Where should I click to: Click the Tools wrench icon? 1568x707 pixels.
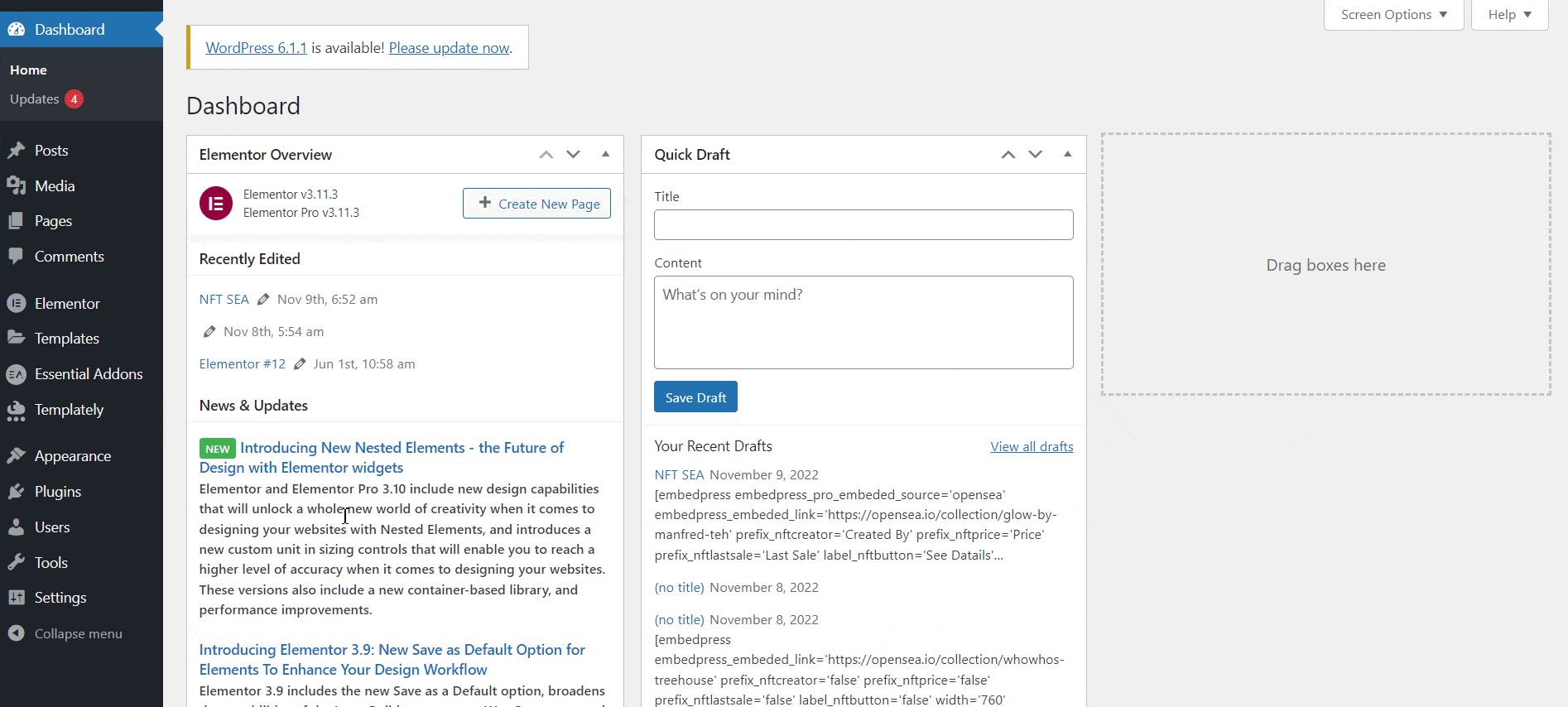tap(17, 563)
